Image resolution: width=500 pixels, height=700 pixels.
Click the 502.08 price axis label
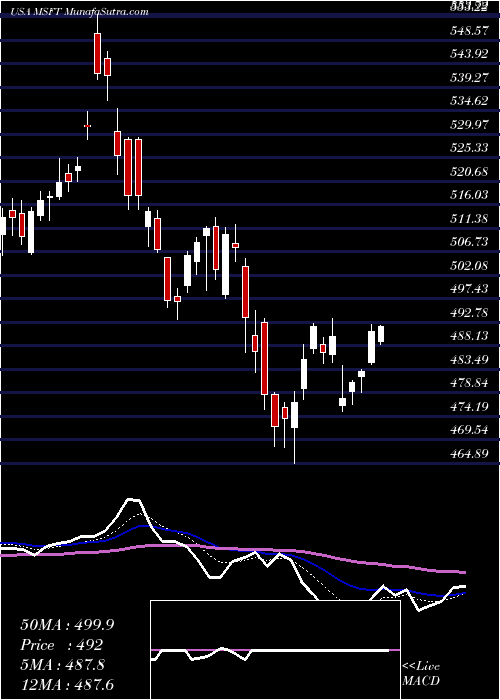(x=468, y=265)
